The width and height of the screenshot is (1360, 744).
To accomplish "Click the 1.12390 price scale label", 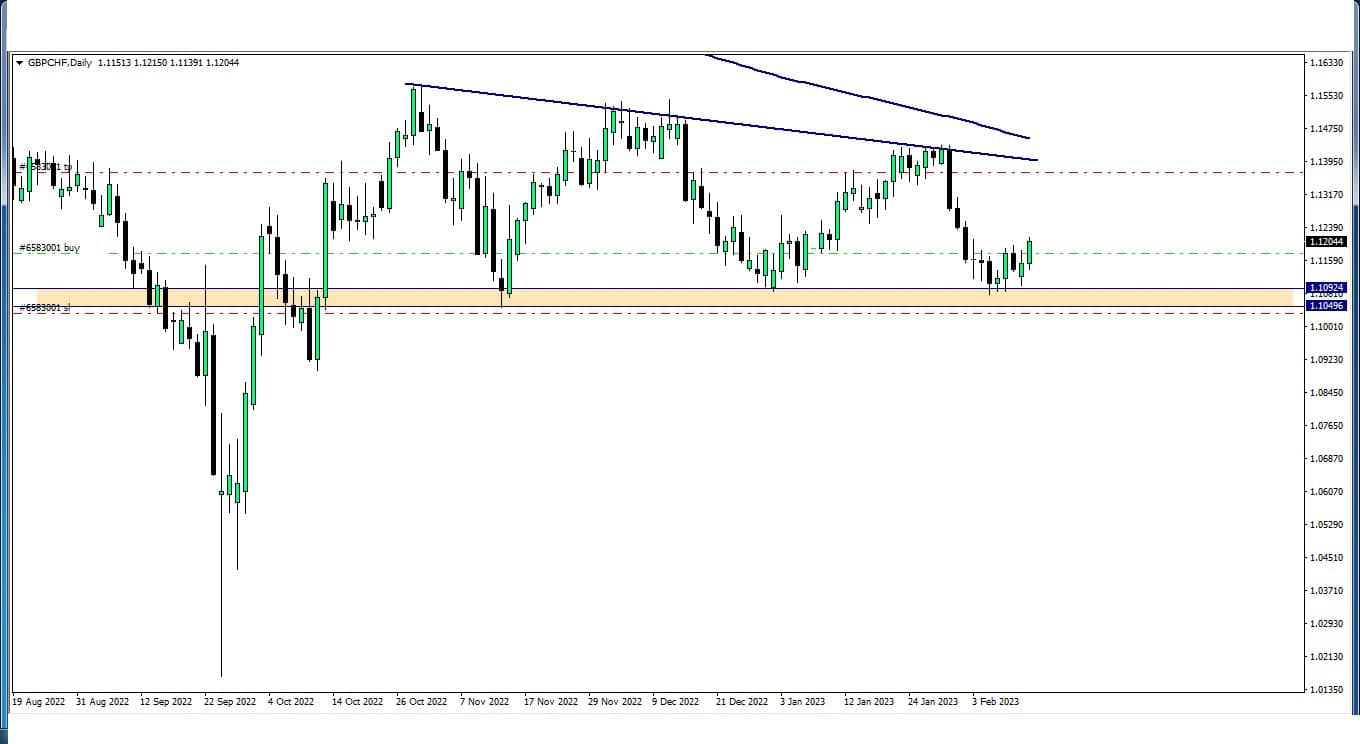I will [x=1326, y=228].
